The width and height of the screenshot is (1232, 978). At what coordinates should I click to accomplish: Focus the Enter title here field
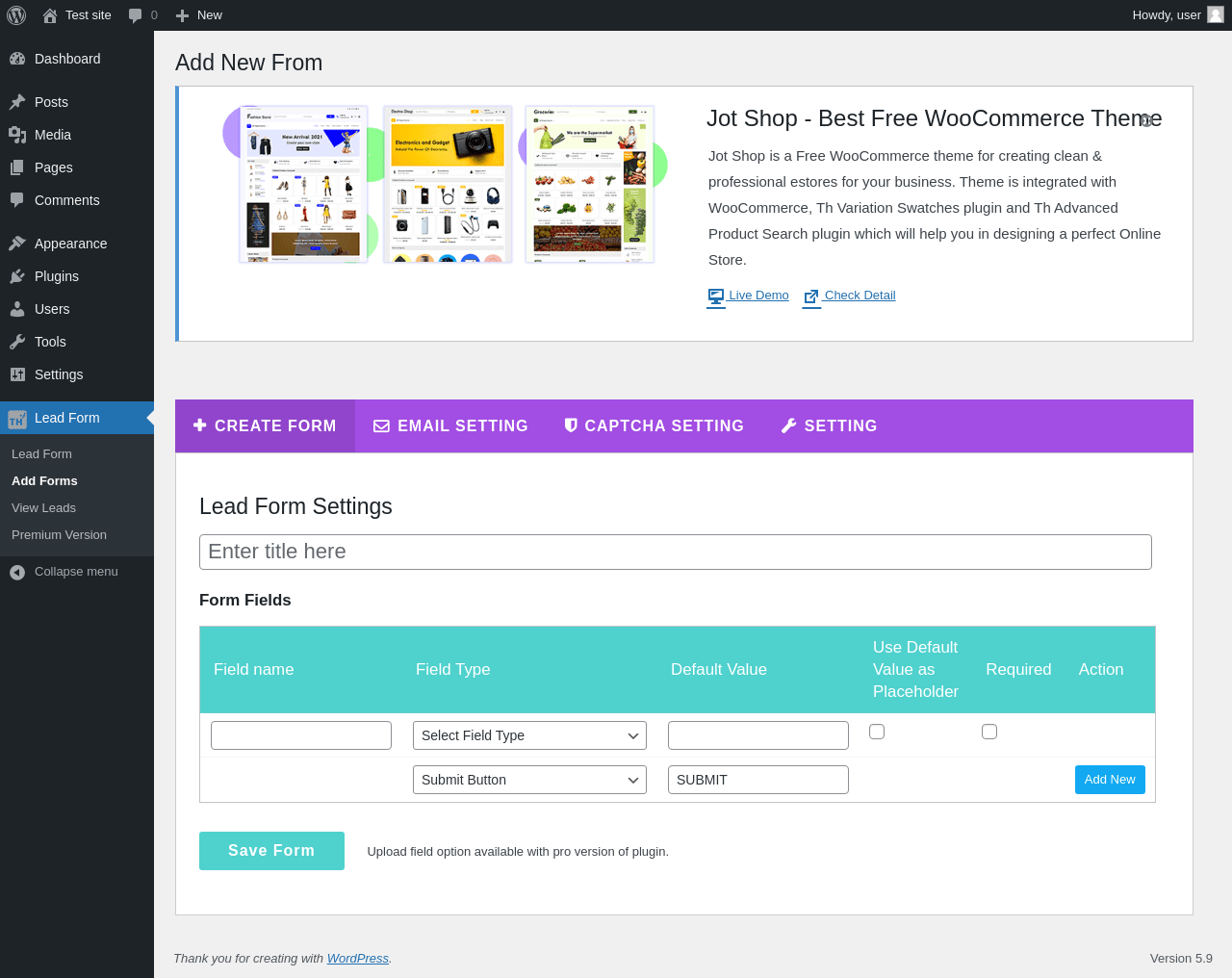tap(676, 552)
